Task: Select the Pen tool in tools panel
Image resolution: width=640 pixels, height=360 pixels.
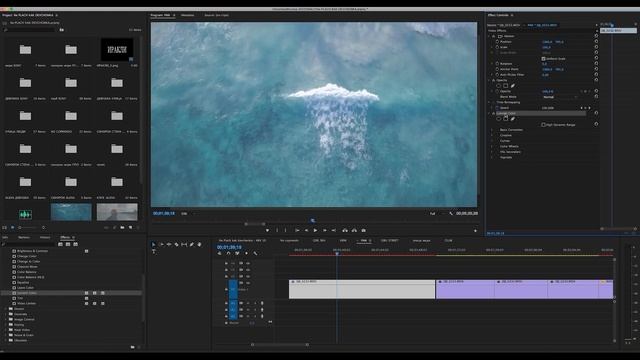Action: click(x=192, y=244)
